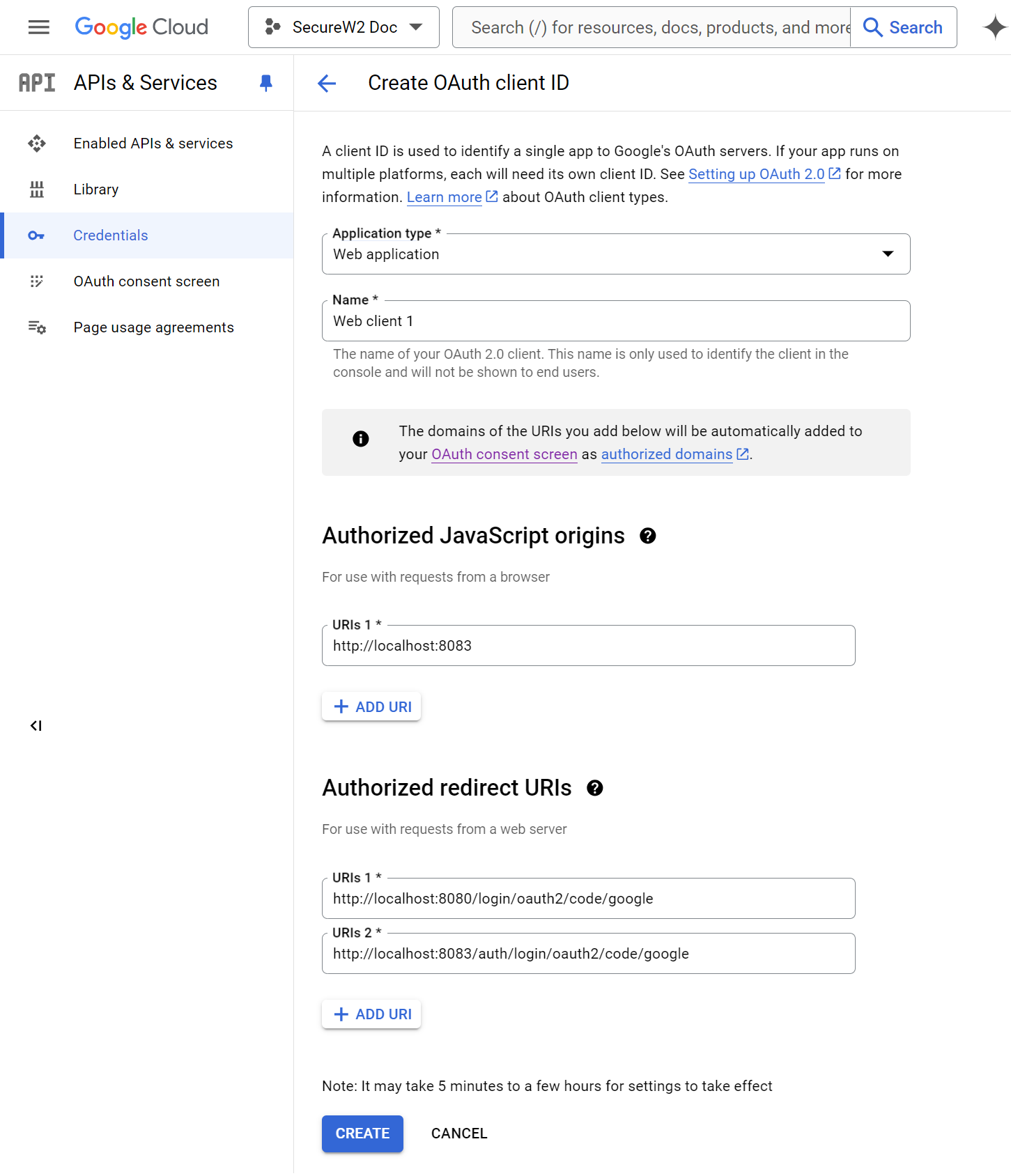Collapse the side navigation panel
Viewport: 1011px width, 1176px height.
(36, 726)
